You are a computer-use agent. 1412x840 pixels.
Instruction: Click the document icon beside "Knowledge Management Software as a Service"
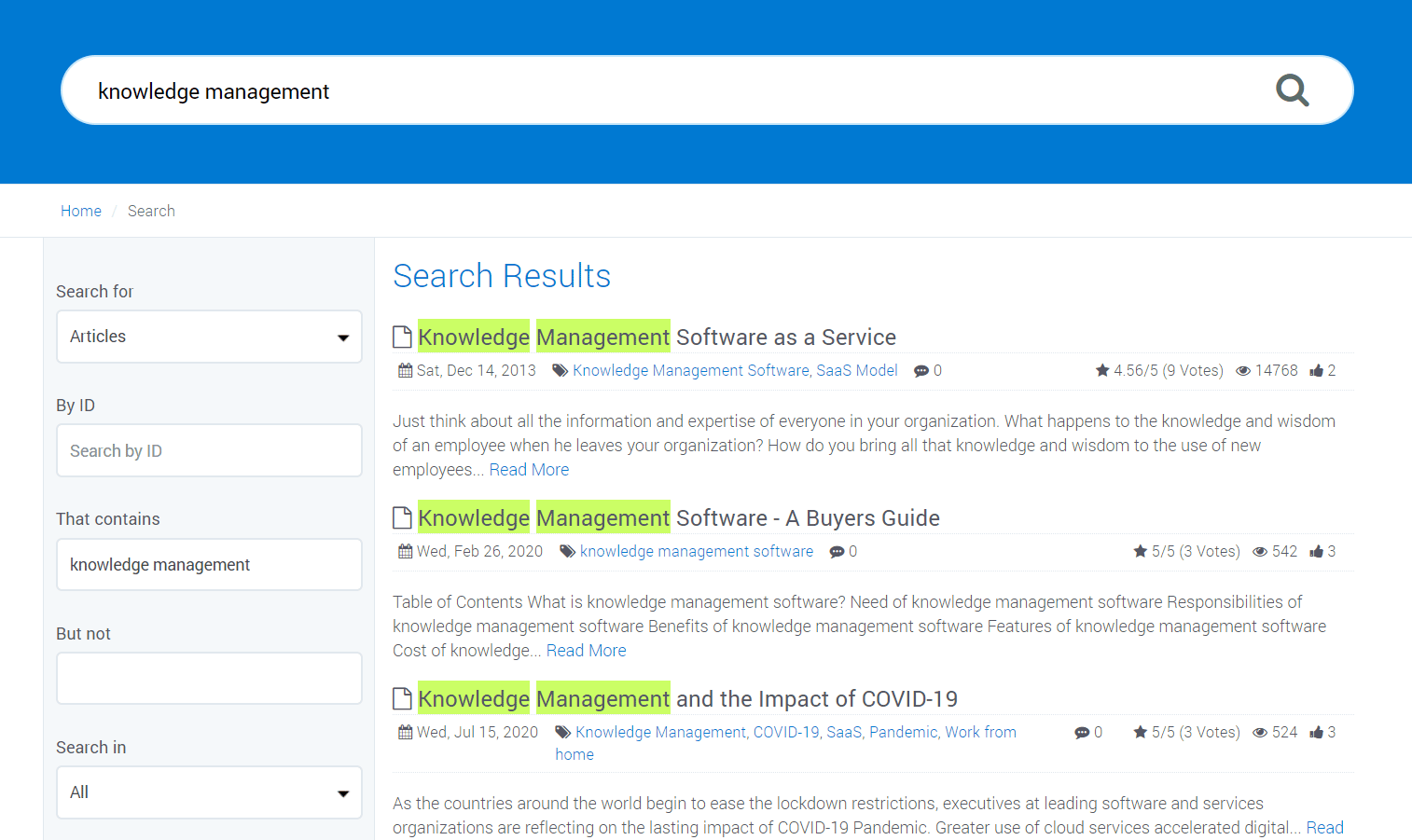coord(402,336)
